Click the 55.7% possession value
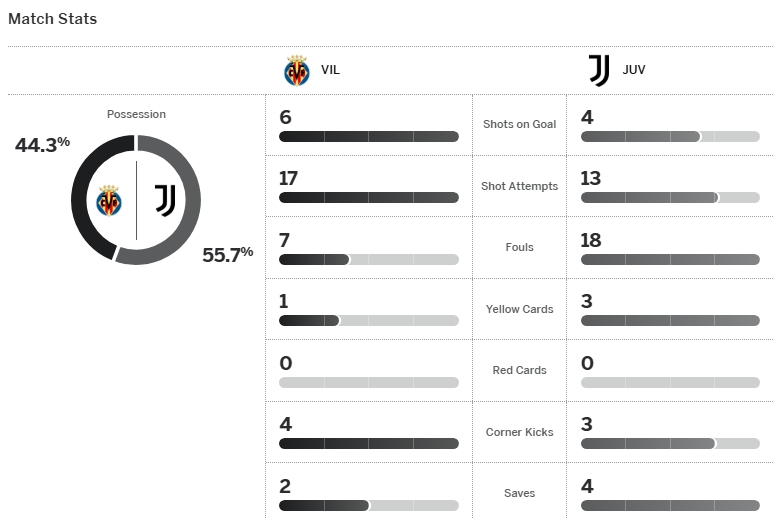 [228, 254]
